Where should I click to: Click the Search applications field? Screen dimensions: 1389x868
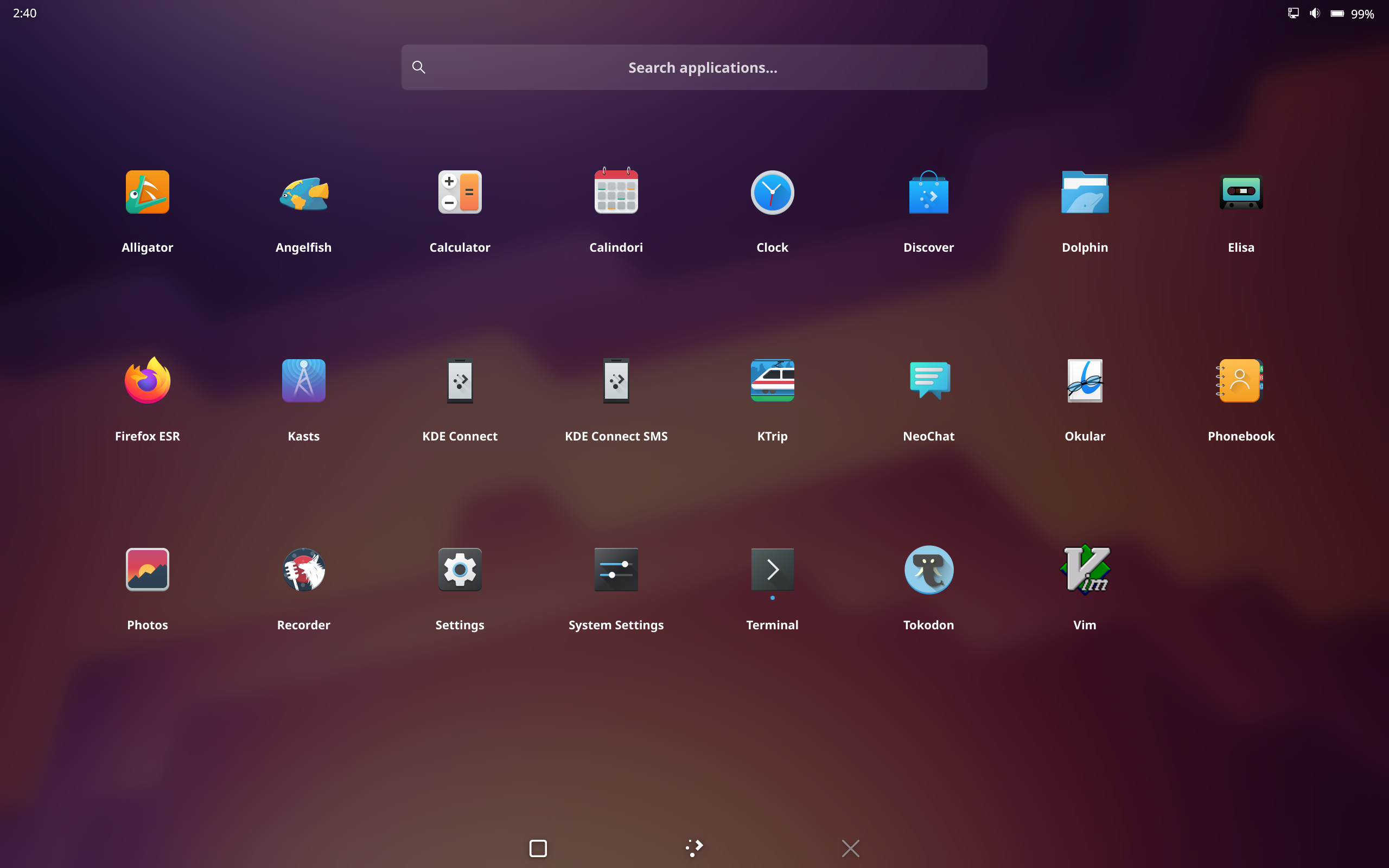click(x=694, y=68)
